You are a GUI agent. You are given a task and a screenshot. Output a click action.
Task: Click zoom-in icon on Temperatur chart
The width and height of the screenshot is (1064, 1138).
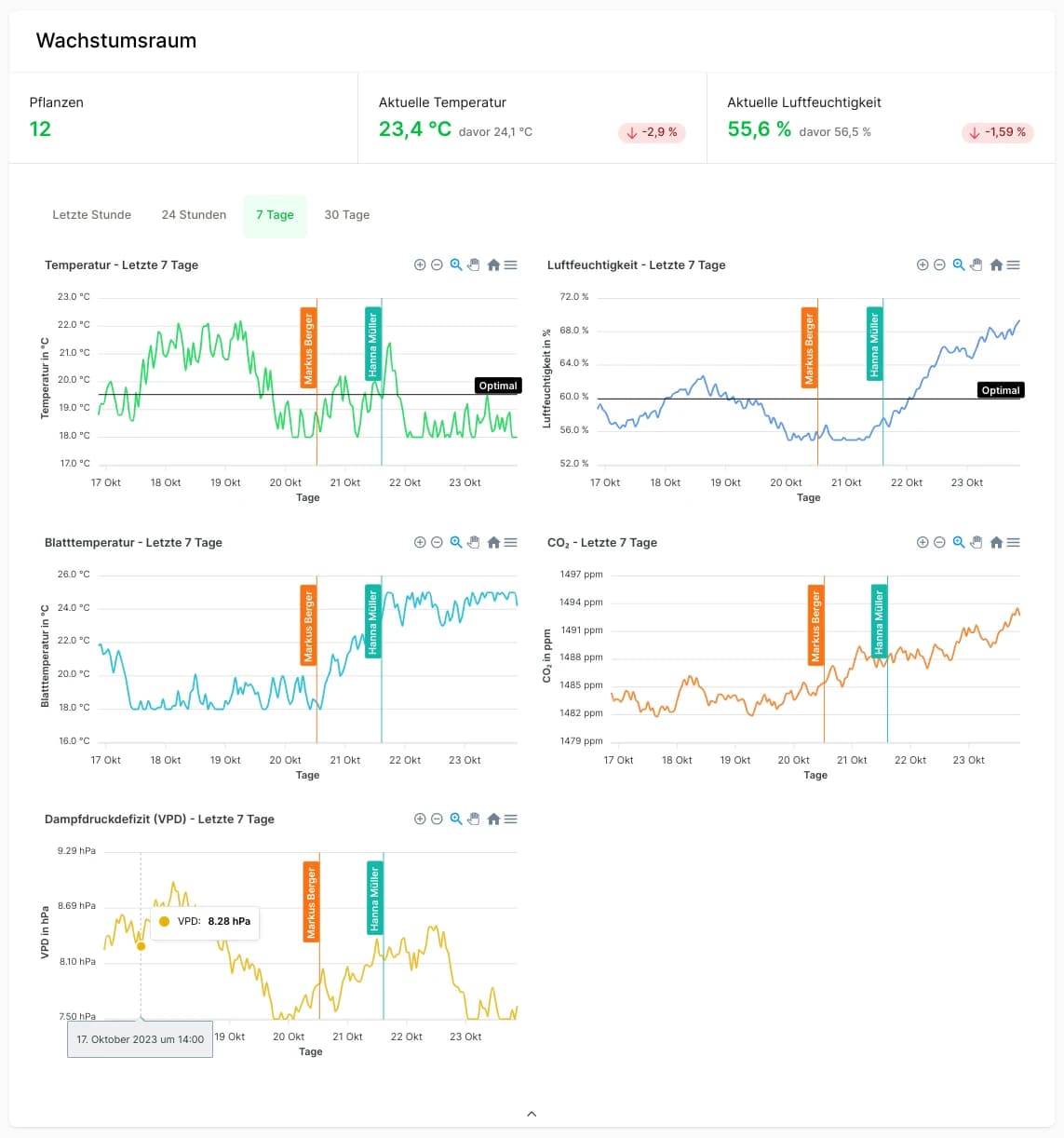420,265
